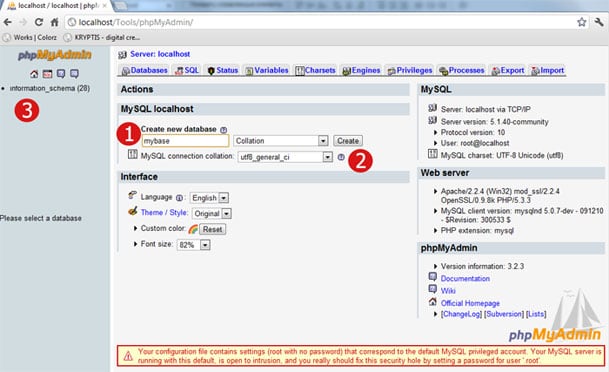
Task: Open the Official Homepage link
Action: tap(470, 303)
